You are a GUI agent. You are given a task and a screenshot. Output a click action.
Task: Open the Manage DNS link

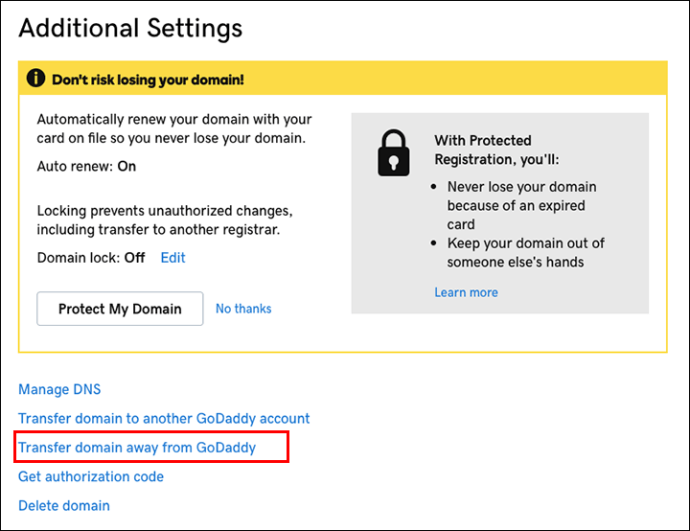coord(59,389)
